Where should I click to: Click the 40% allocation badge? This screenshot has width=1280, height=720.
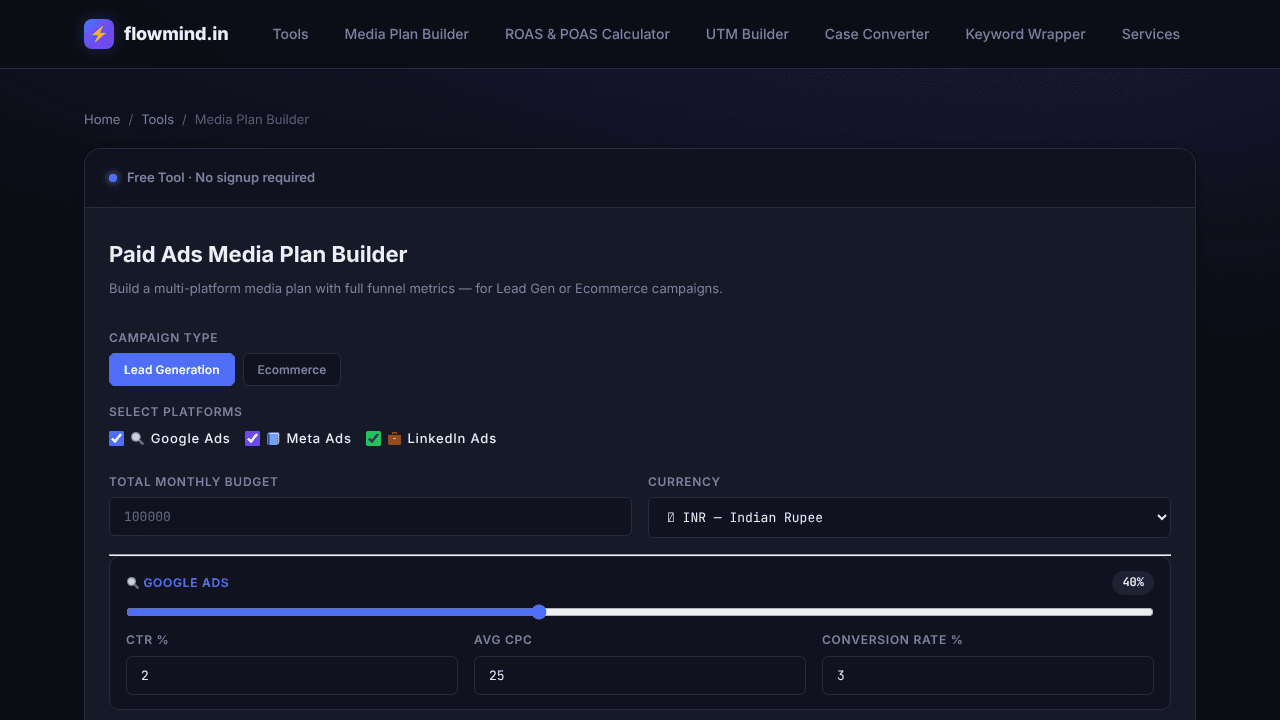(1133, 582)
